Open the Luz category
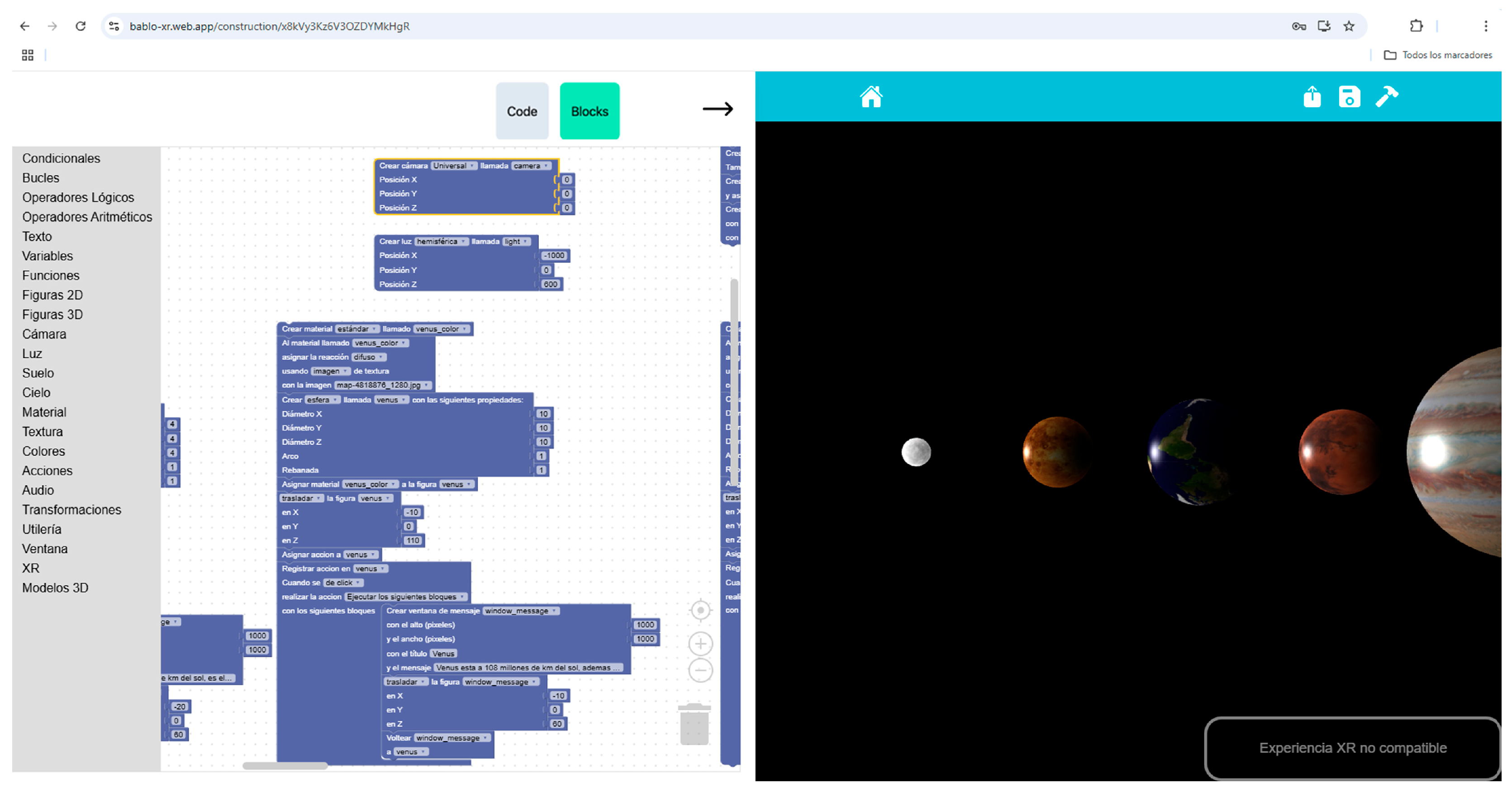1512x793 pixels. click(x=32, y=354)
